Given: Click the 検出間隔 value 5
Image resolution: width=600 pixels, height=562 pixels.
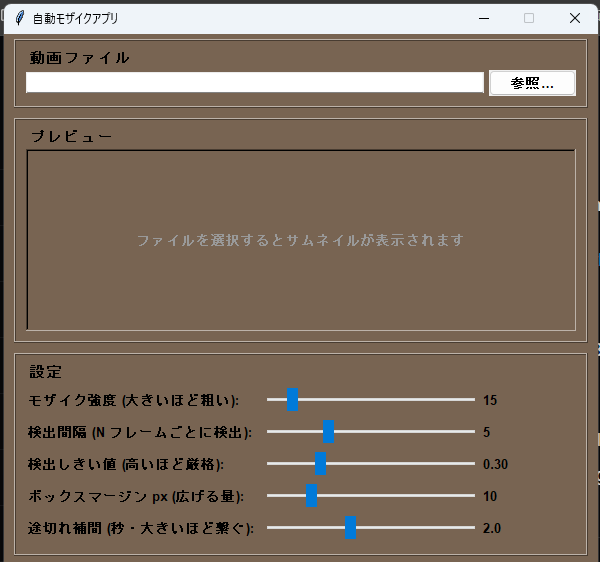Looking at the screenshot, I should point(486,432).
